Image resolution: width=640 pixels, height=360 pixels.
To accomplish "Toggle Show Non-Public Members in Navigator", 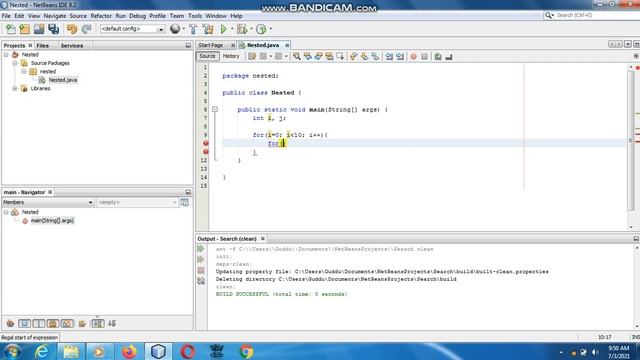I will click(x=53, y=324).
